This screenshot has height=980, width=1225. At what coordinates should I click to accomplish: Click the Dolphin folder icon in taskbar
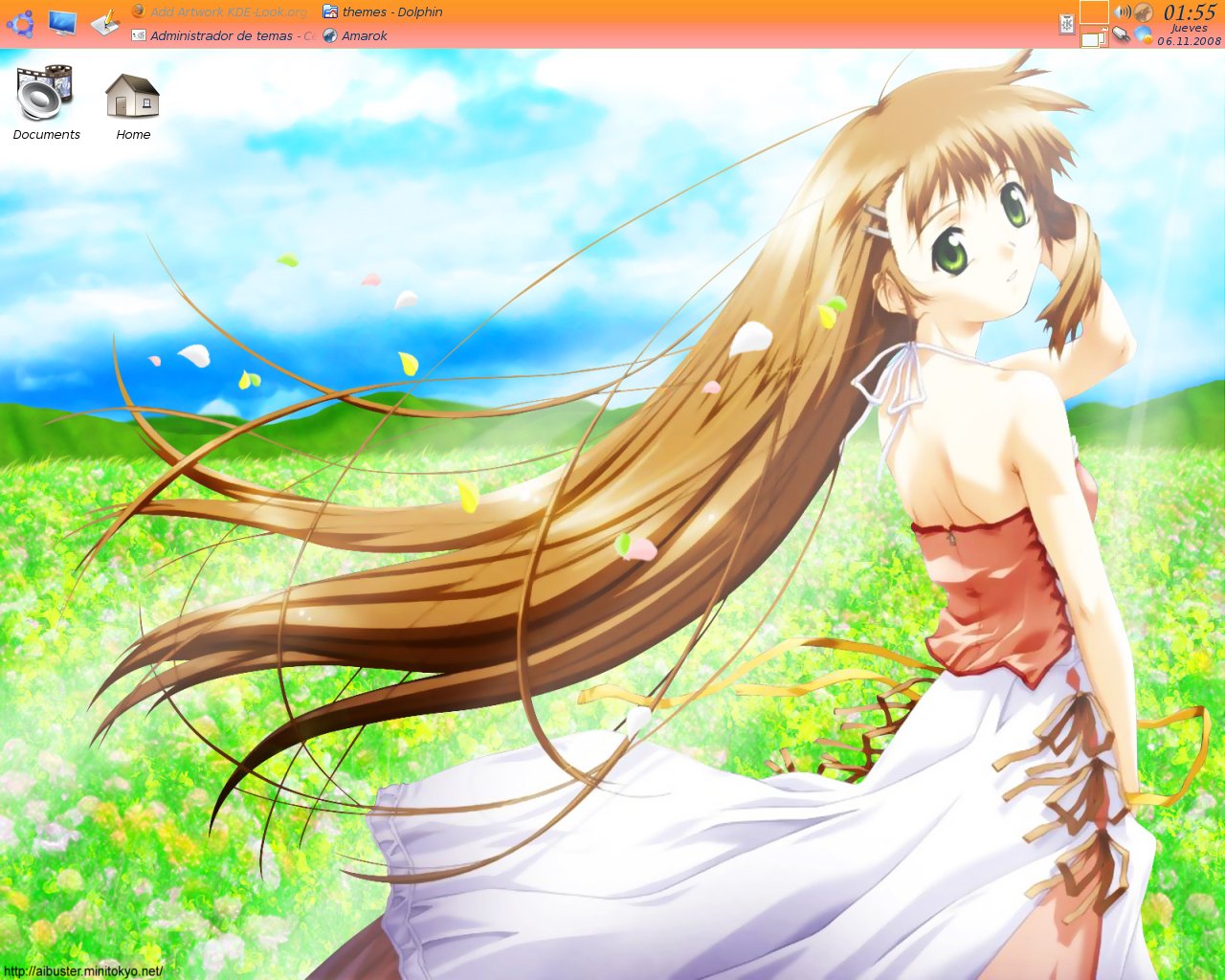point(330,11)
